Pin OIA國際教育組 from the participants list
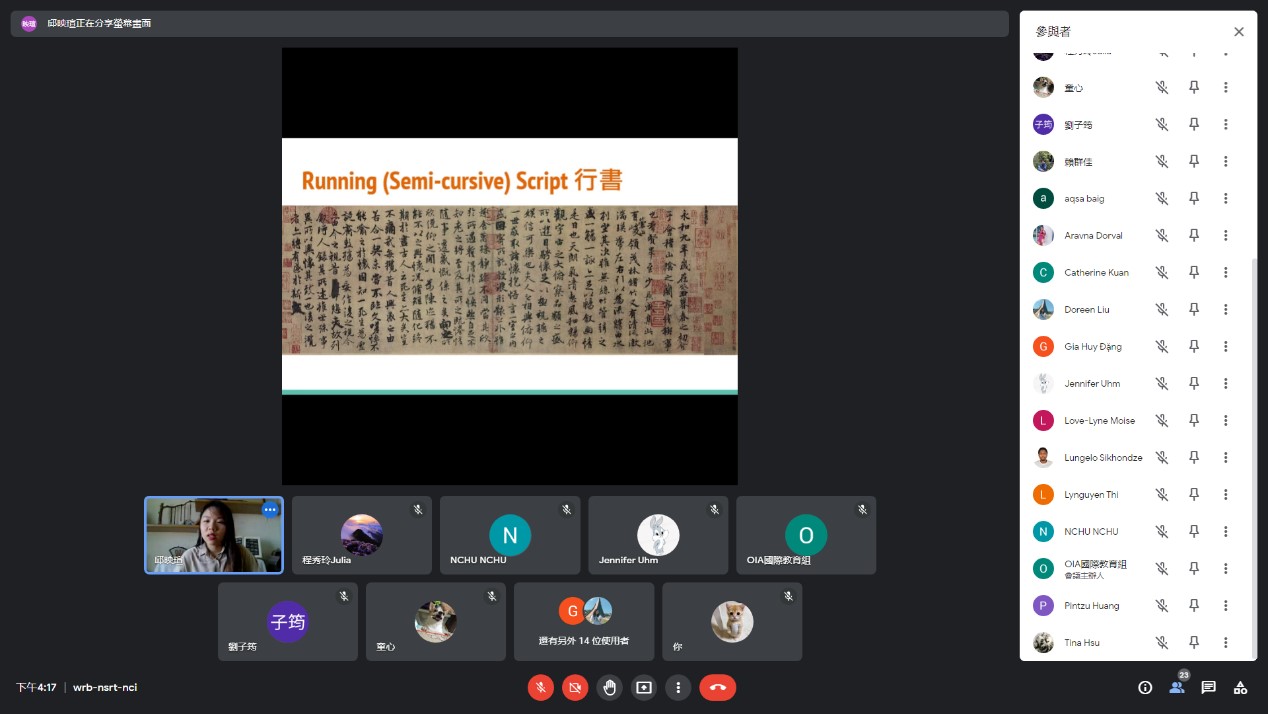This screenshot has height=714, width=1268. click(x=1194, y=568)
